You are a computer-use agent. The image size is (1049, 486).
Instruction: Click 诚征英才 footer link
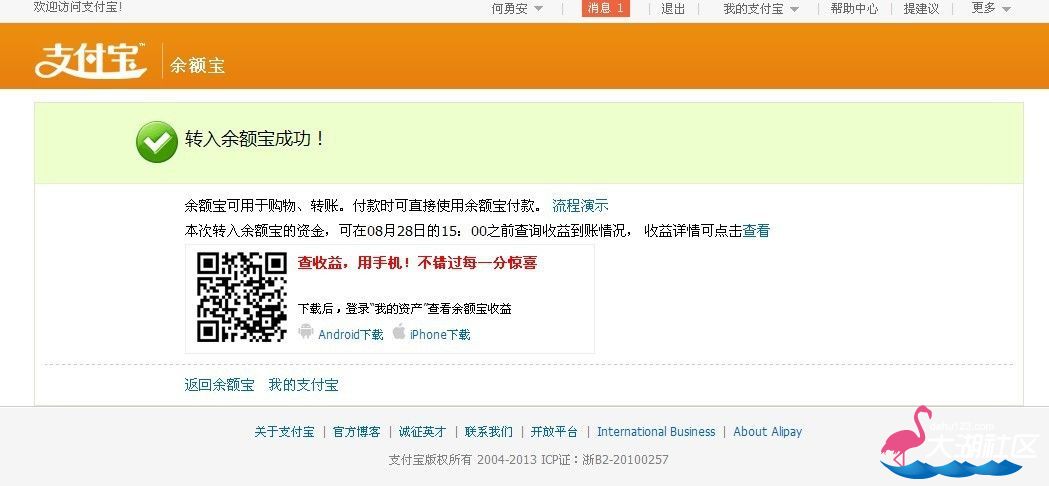(x=422, y=432)
